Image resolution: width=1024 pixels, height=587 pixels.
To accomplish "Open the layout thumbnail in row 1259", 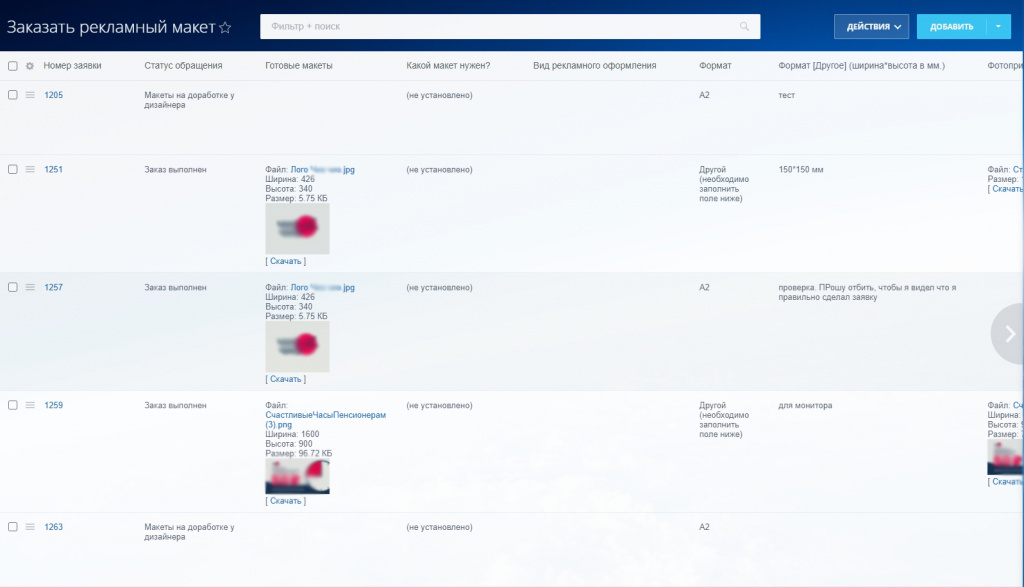I will [297, 476].
